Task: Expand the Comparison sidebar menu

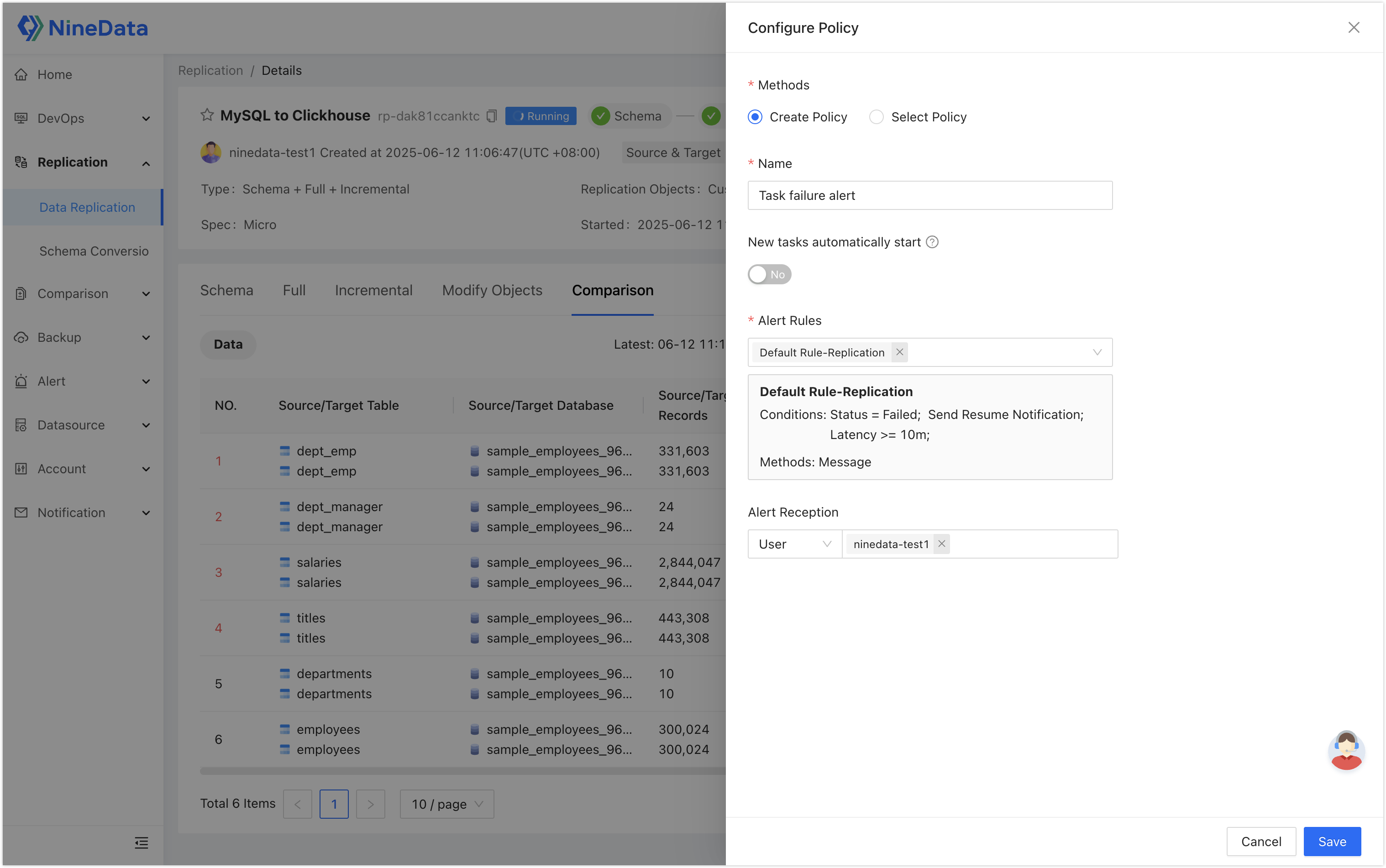Action: [146, 294]
